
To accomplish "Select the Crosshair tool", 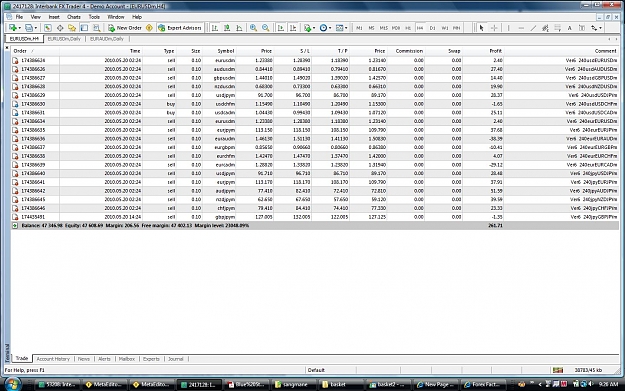I will tap(494, 28).
